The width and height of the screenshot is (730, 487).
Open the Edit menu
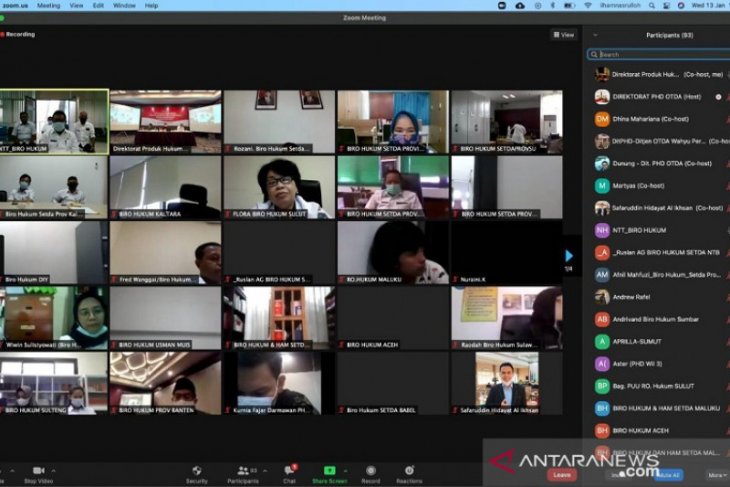(x=98, y=6)
